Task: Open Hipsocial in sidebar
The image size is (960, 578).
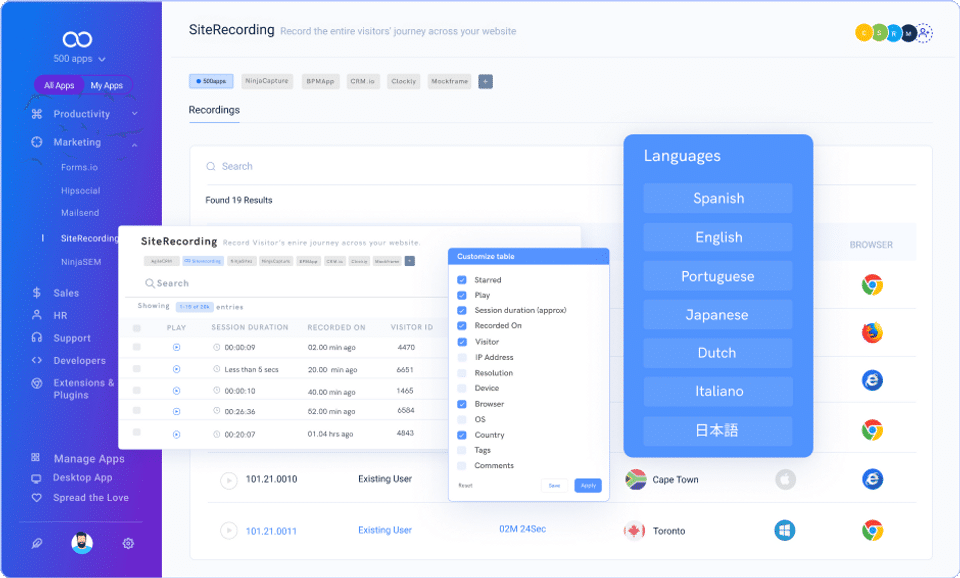Action: click(80, 190)
